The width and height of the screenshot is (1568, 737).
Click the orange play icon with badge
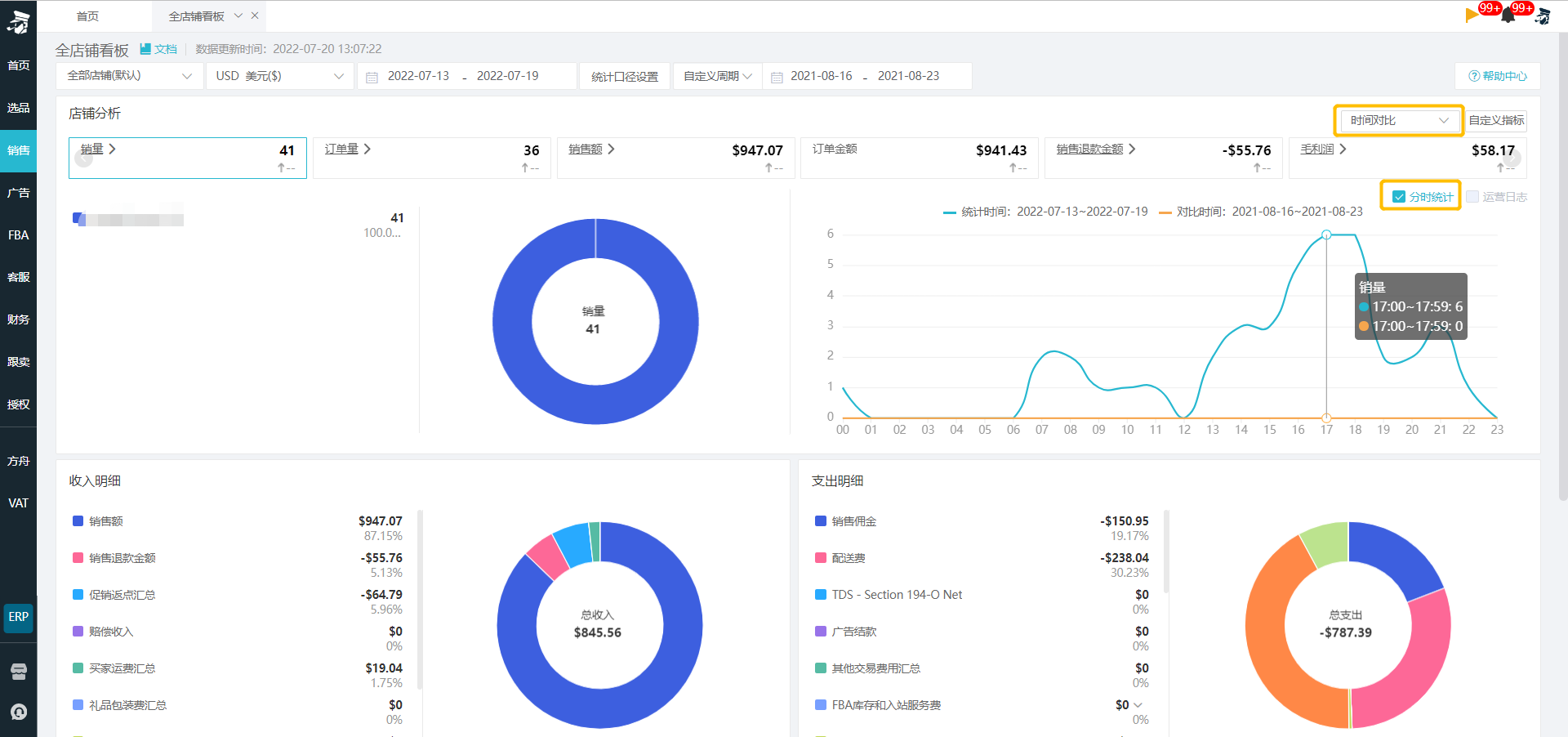coord(1472,15)
